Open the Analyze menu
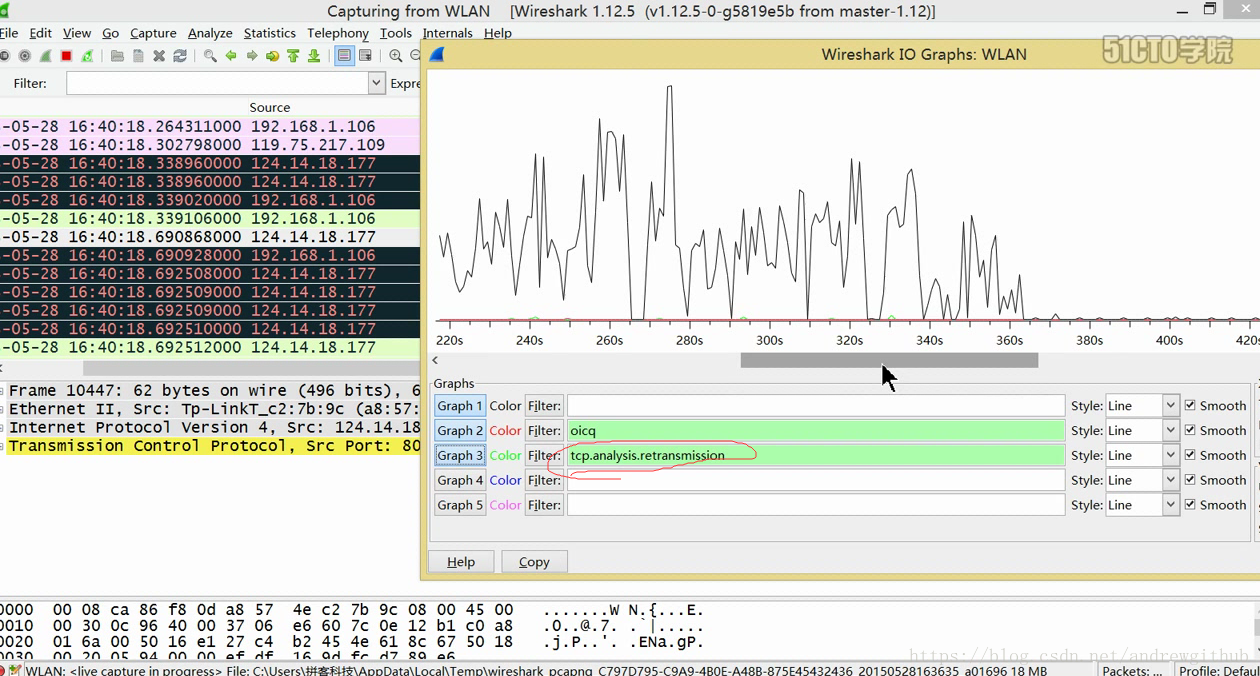Screen dimensions: 1260x676 (210, 33)
